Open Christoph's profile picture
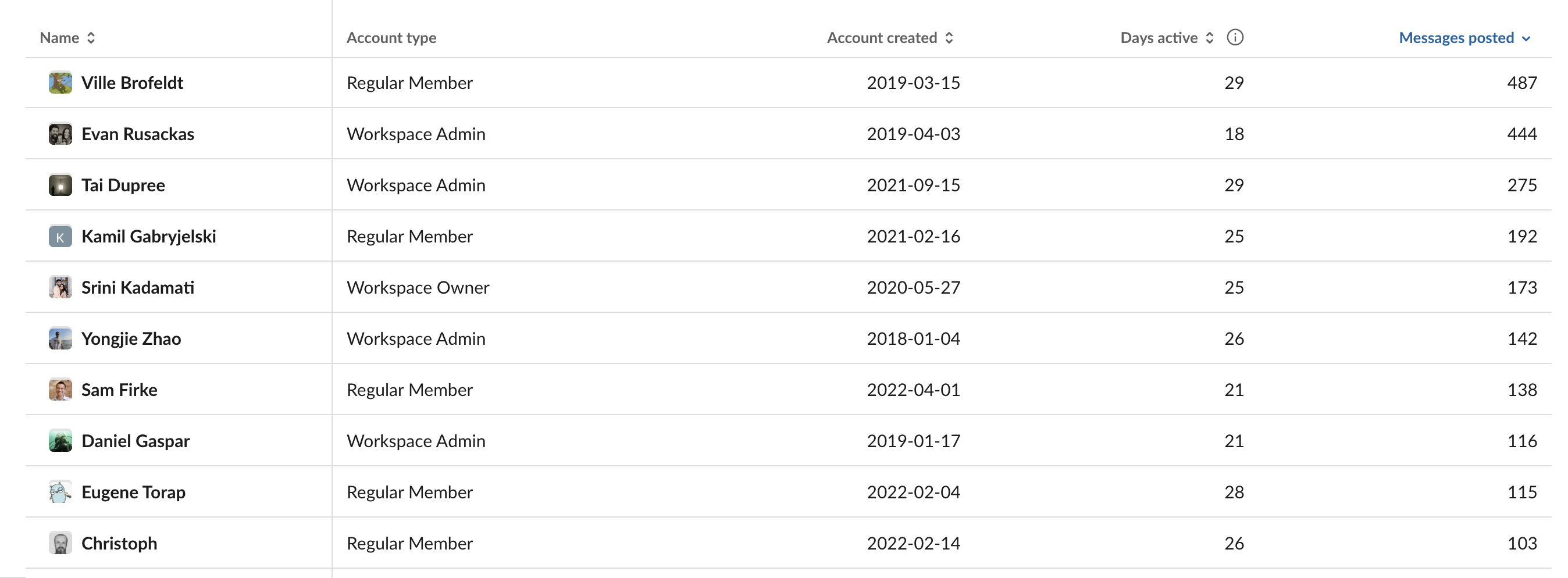Screen dimensions: 1568x578 tap(60, 543)
